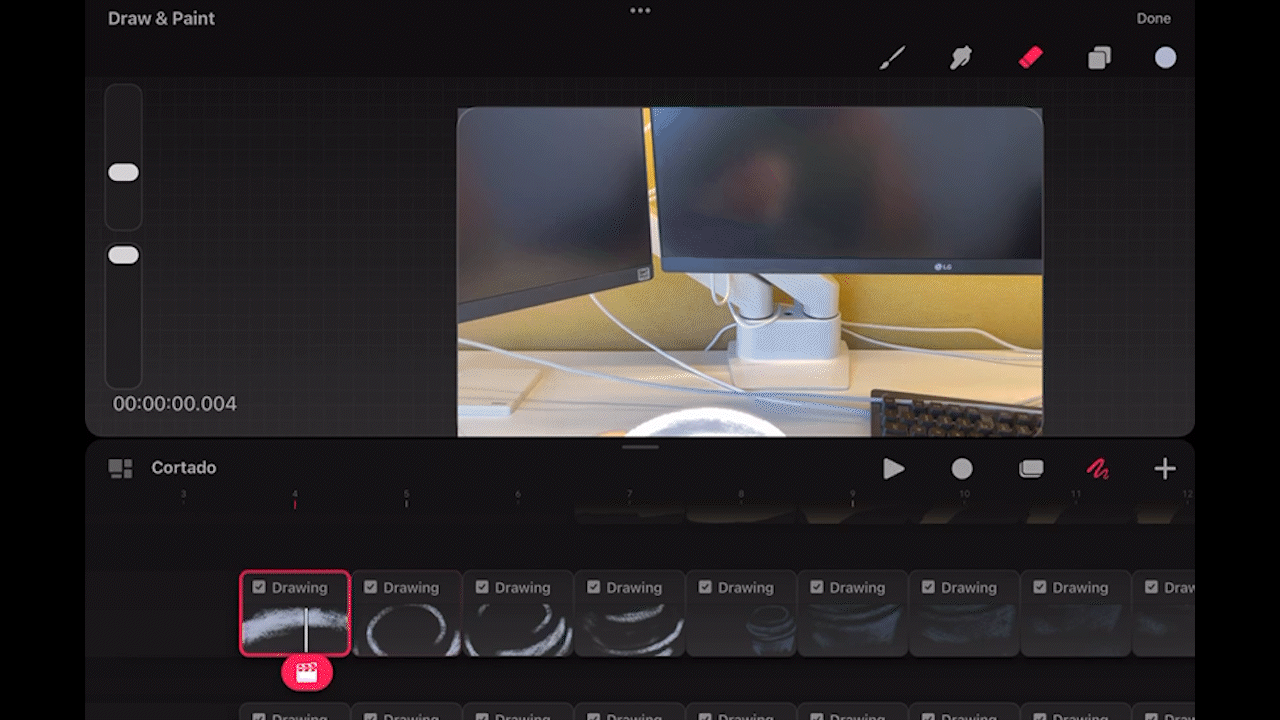Click the Draw & Paint title
The width and height of the screenshot is (1280, 720).
pos(161,18)
